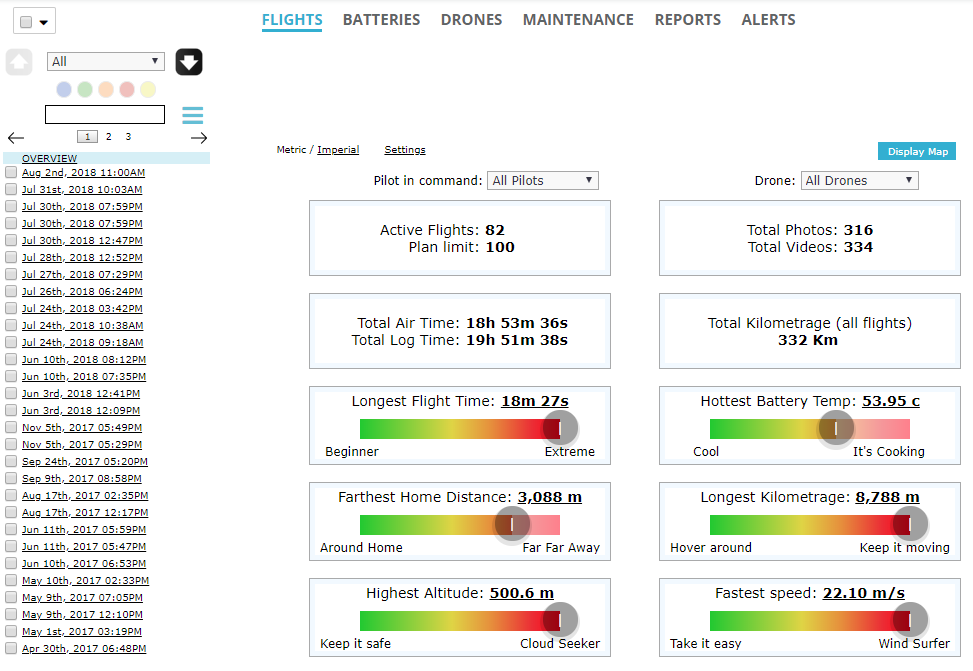
Task: Check the Jul 27th, 2018 07:29PM flight checkbox
Action: (11, 274)
